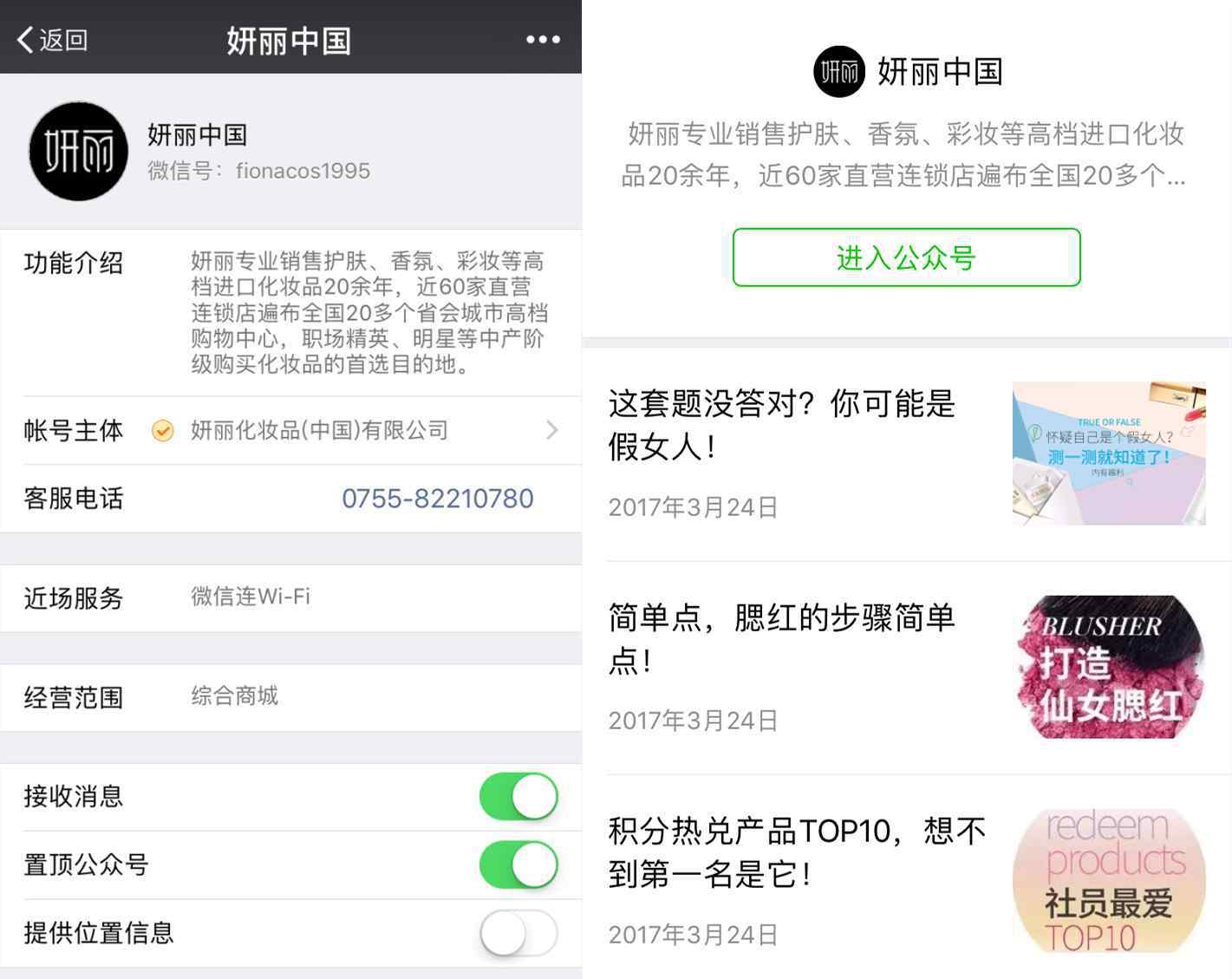Image resolution: width=1232 pixels, height=979 pixels.
Task: Open the 经营范围 综合商城 row
Action: (x=291, y=697)
